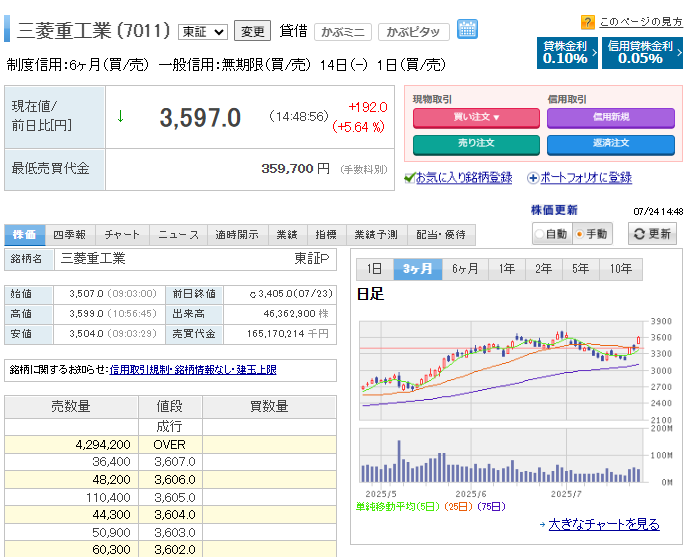Viewport: 693px width, 557px height.
Task: Click the かぶピタッ button
Action: pyautogui.click(x=414, y=32)
